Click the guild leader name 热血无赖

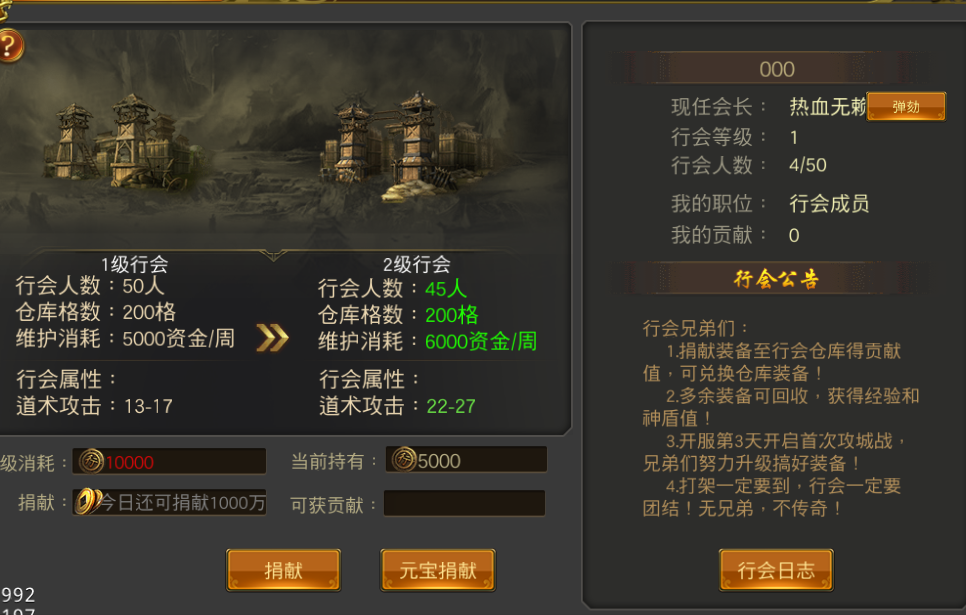point(827,107)
